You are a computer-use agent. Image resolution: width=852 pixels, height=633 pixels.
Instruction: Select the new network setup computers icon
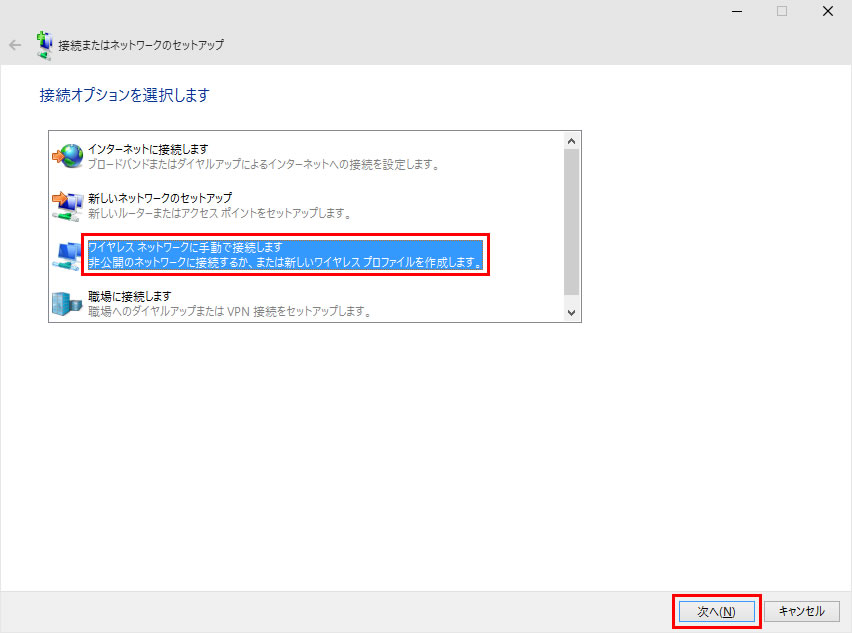[x=67, y=205]
